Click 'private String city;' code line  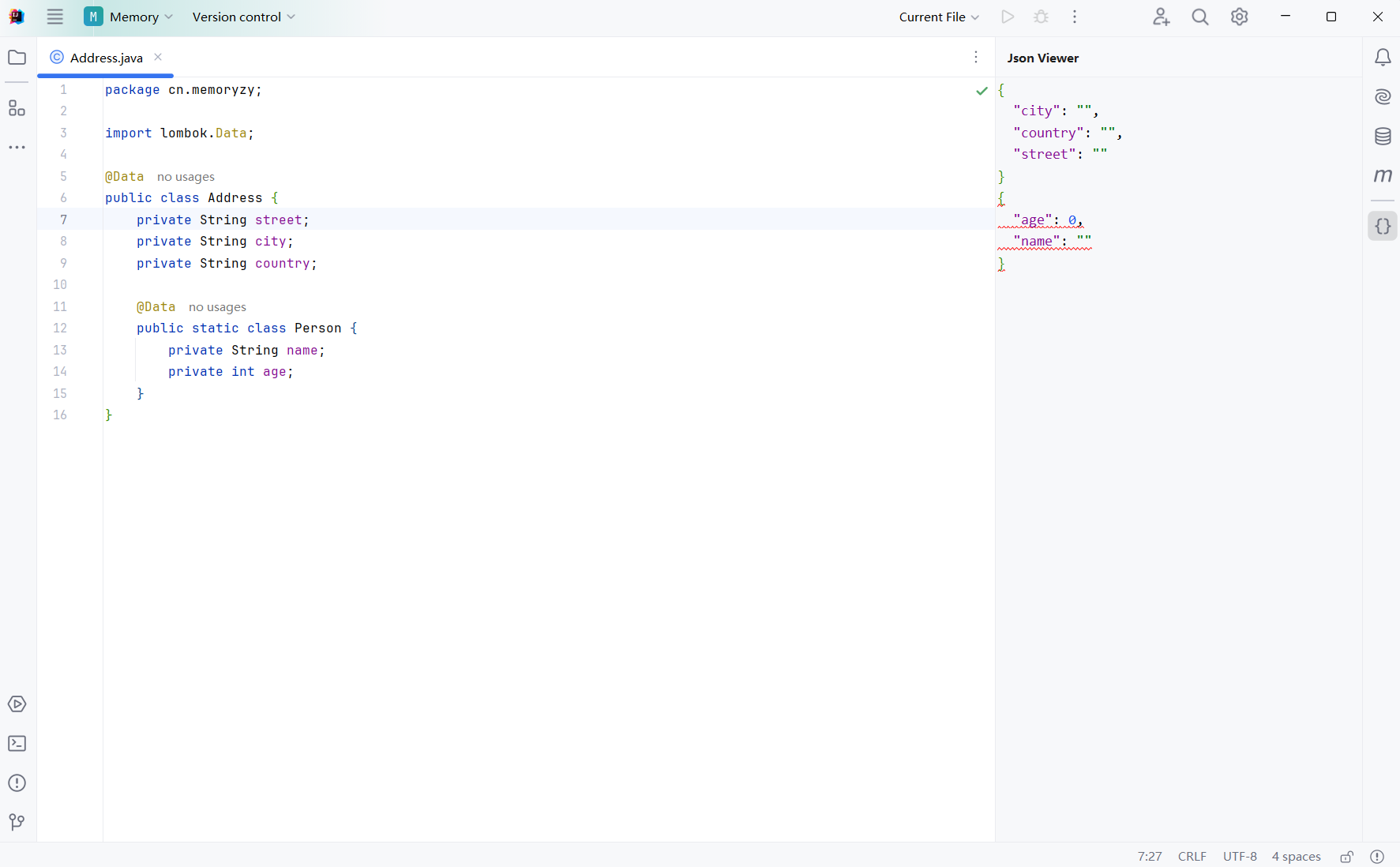tap(215, 242)
